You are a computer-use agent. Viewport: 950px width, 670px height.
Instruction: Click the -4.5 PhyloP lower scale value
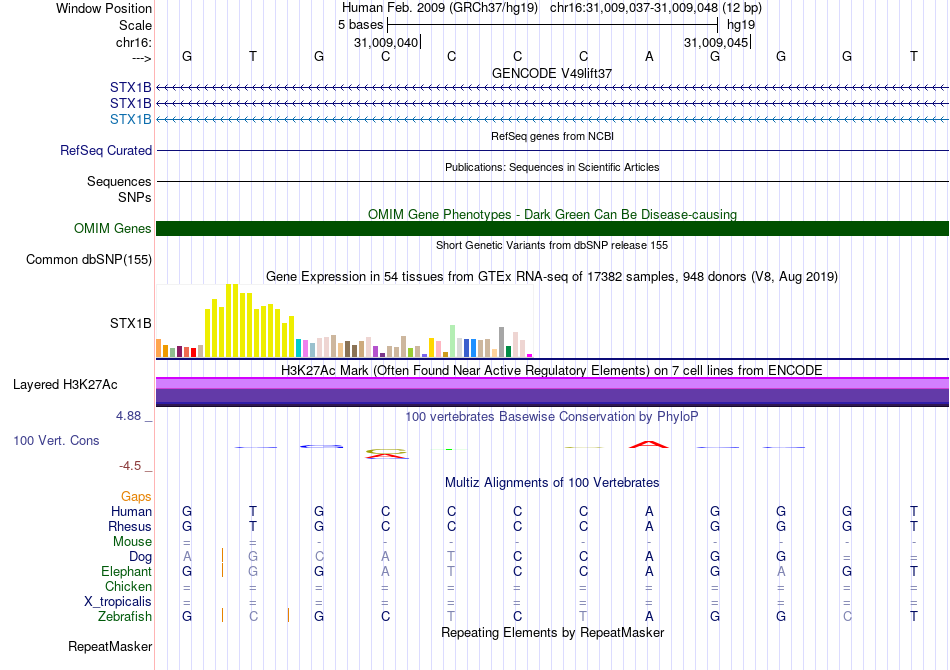click(130, 466)
